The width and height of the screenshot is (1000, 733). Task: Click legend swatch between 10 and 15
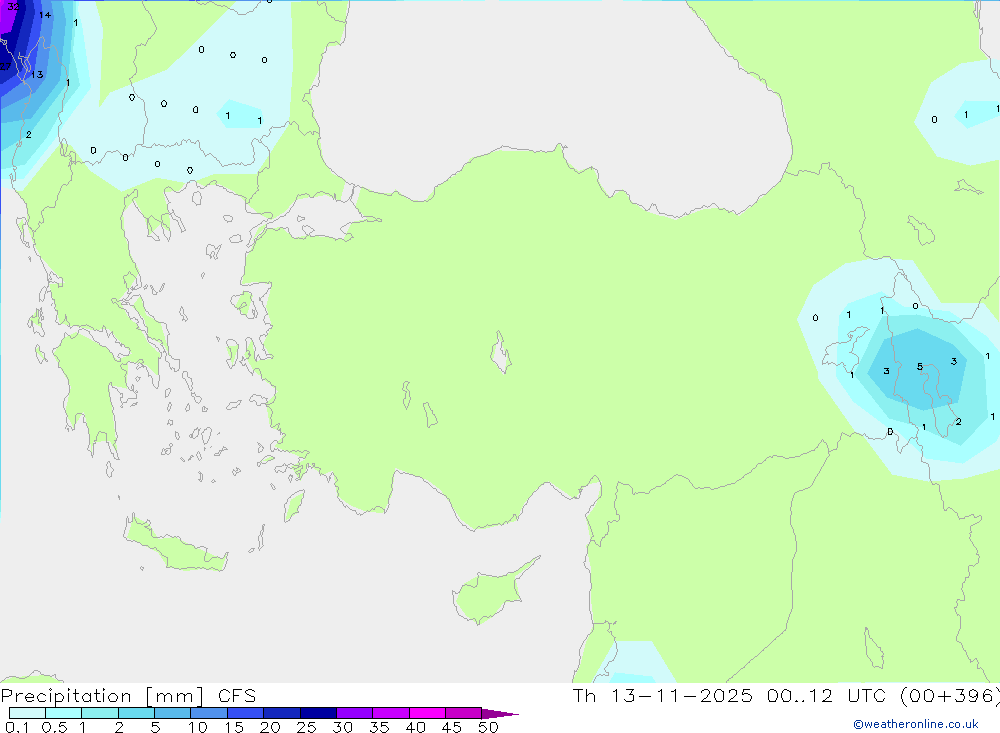209,713
